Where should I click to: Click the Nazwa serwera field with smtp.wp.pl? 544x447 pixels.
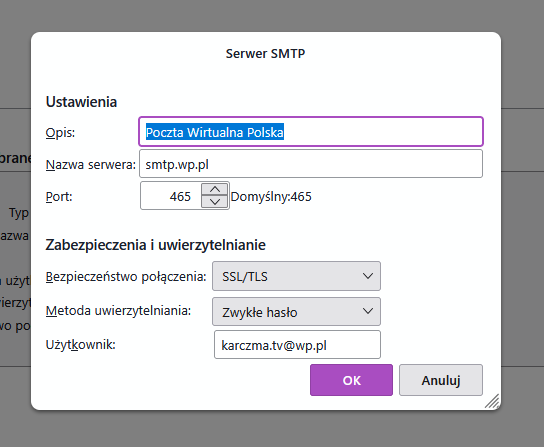click(311, 164)
